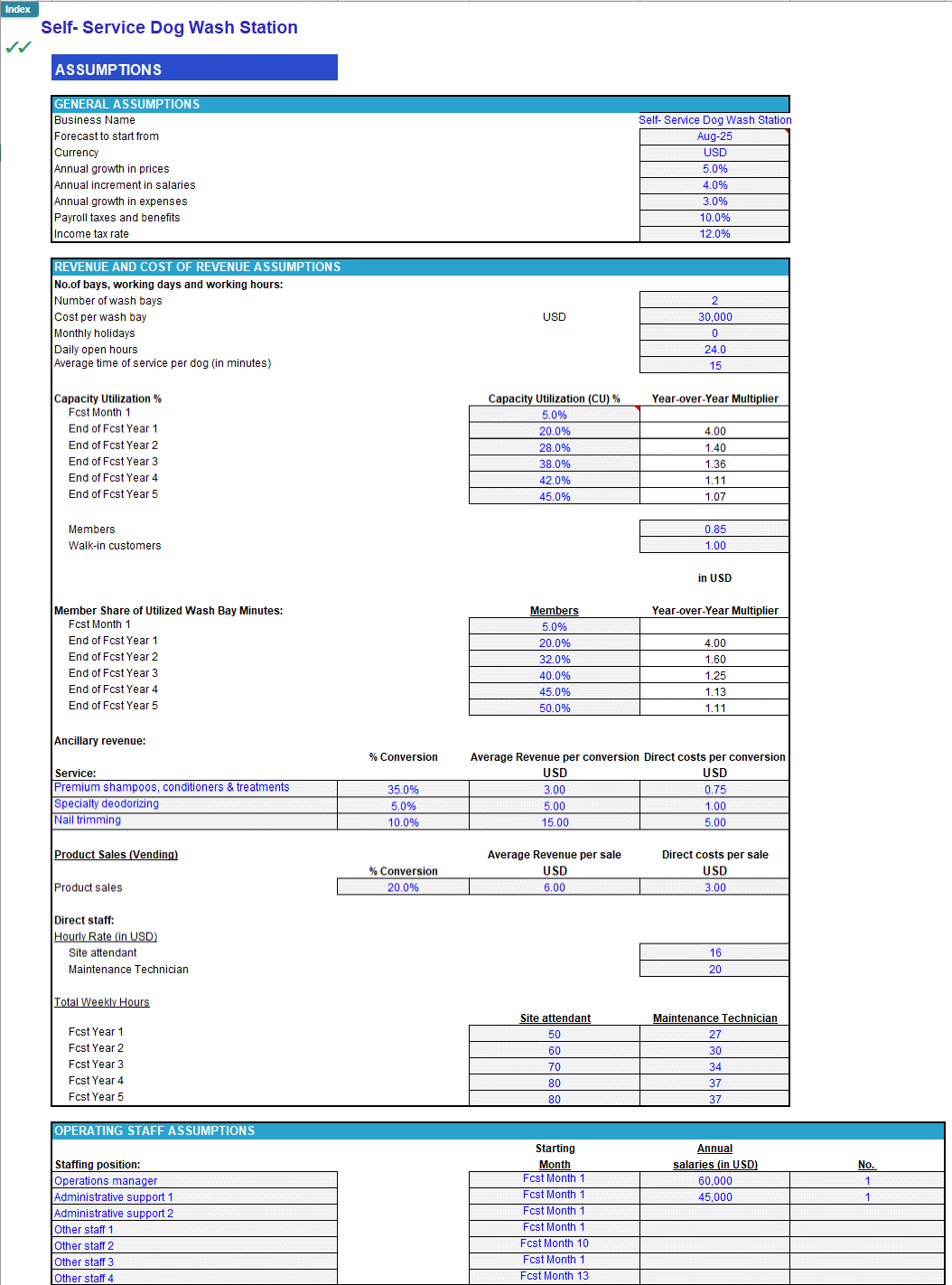Select member share End of Year 5 50.0%
The image size is (952, 1285).
pyautogui.click(x=555, y=708)
